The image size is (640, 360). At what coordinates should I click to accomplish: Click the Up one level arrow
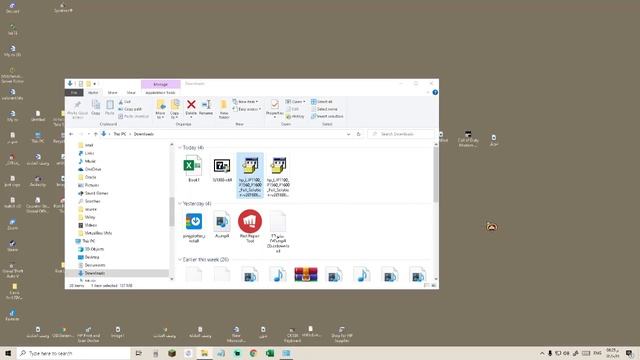[96, 134]
